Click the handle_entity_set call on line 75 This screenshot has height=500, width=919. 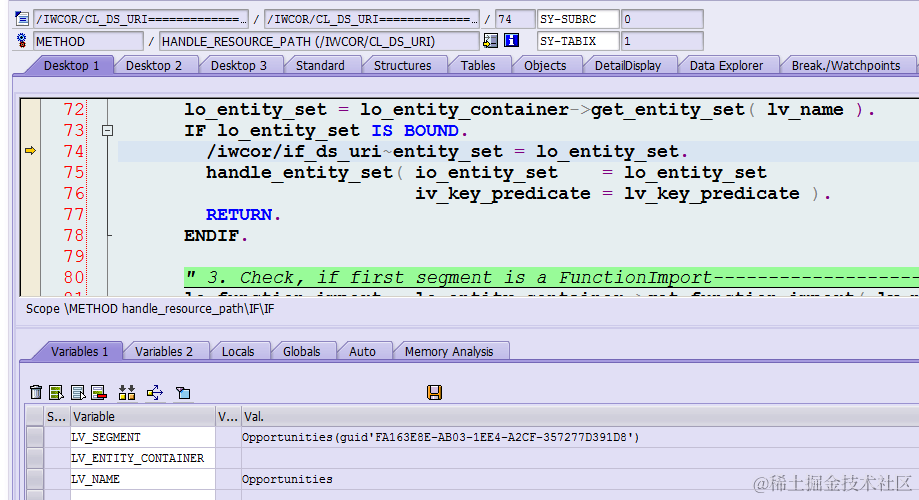tap(299, 172)
